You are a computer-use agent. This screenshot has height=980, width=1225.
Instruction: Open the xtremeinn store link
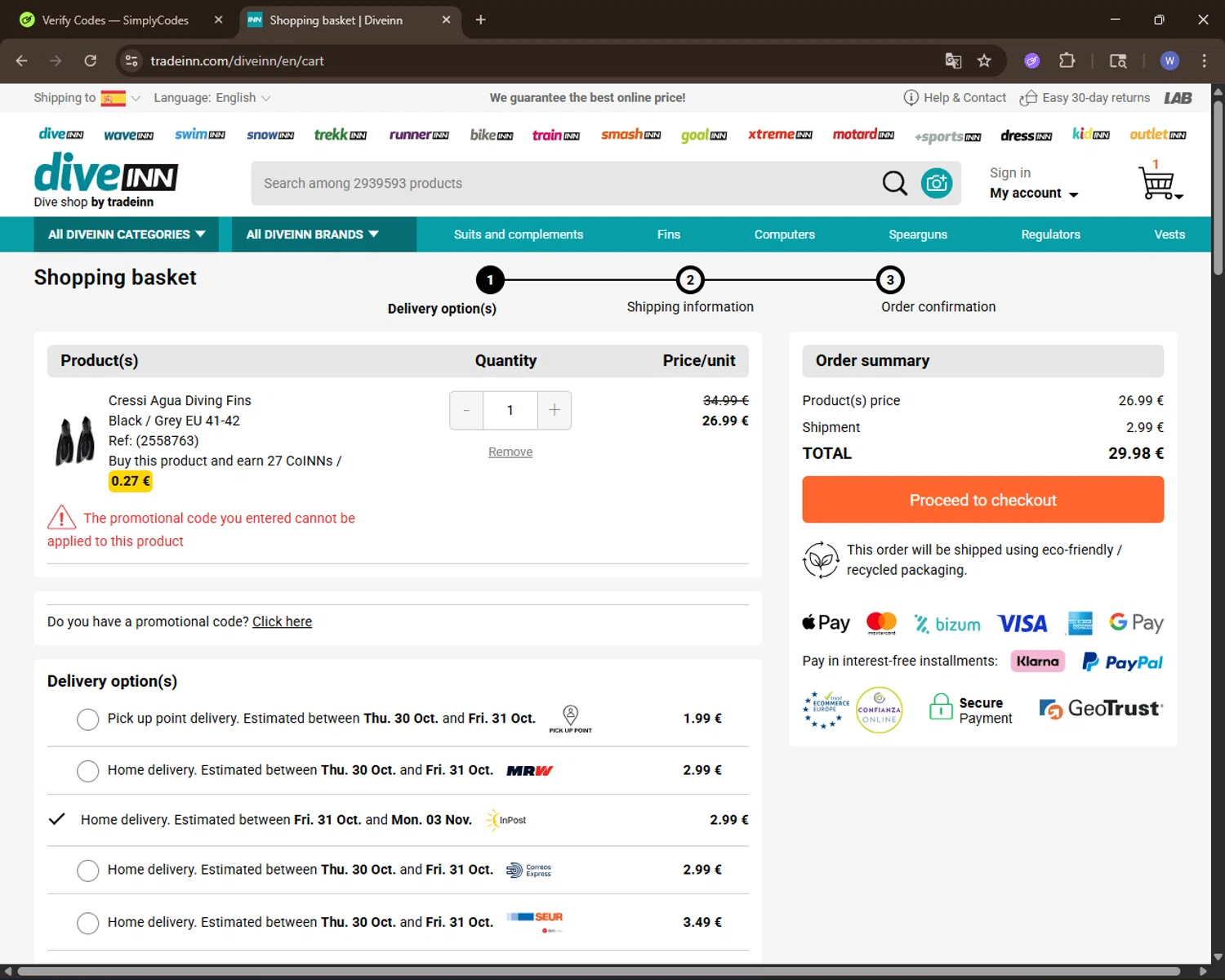pyautogui.click(x=780, y=134)
